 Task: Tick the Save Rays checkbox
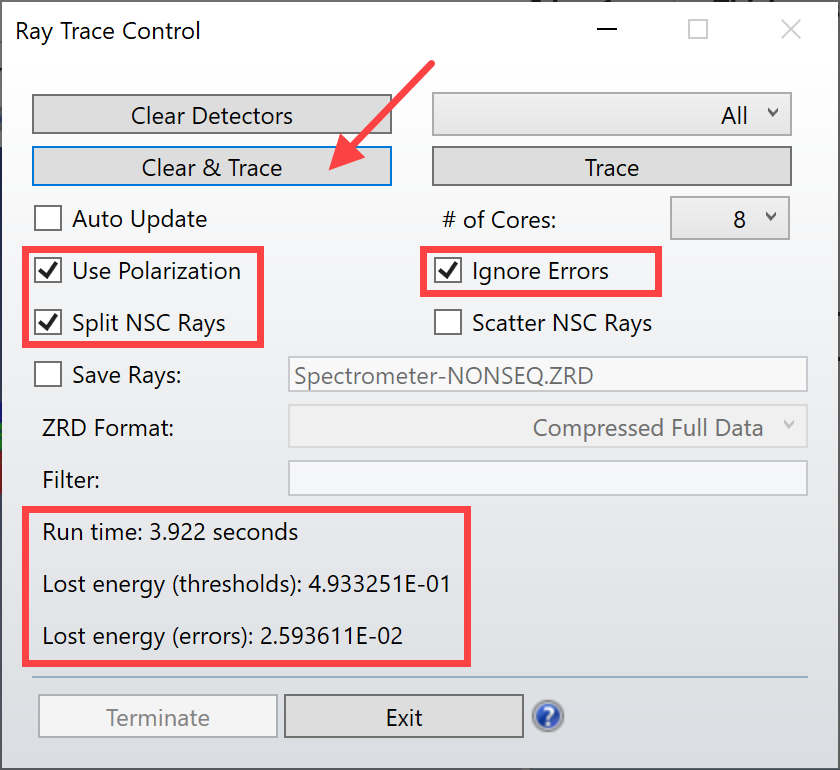[x=48, y=373]
